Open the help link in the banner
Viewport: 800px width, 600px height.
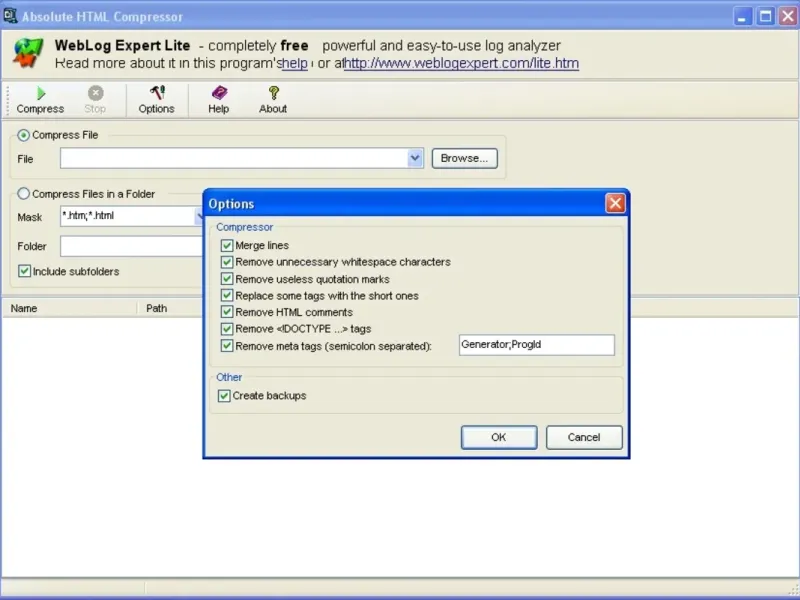[x=295, y=63]
